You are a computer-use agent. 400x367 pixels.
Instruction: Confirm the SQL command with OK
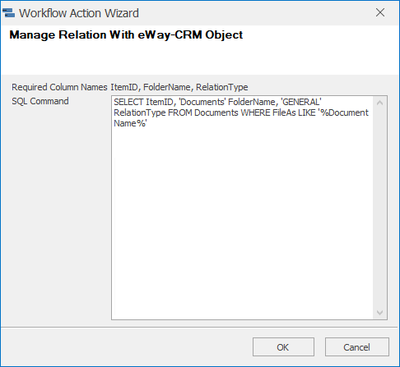coord(283,347)
